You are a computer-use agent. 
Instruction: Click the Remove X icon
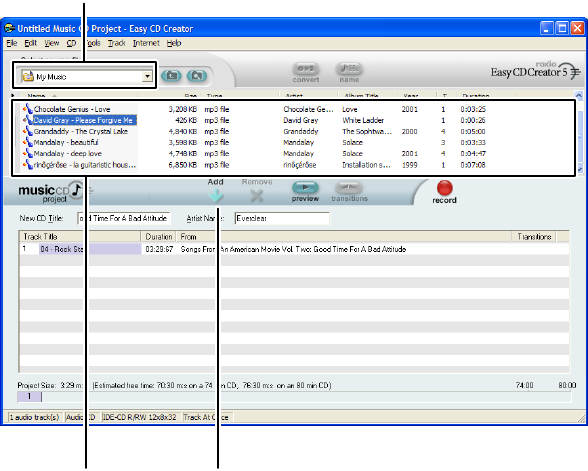[x=256, y=195]
